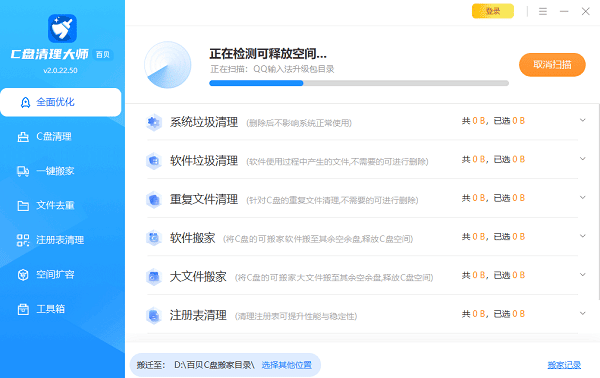Click the D:\百贝C盘搬家目录\ path text
This screenshot has width=600, height=378.
[x=214, y=365]
